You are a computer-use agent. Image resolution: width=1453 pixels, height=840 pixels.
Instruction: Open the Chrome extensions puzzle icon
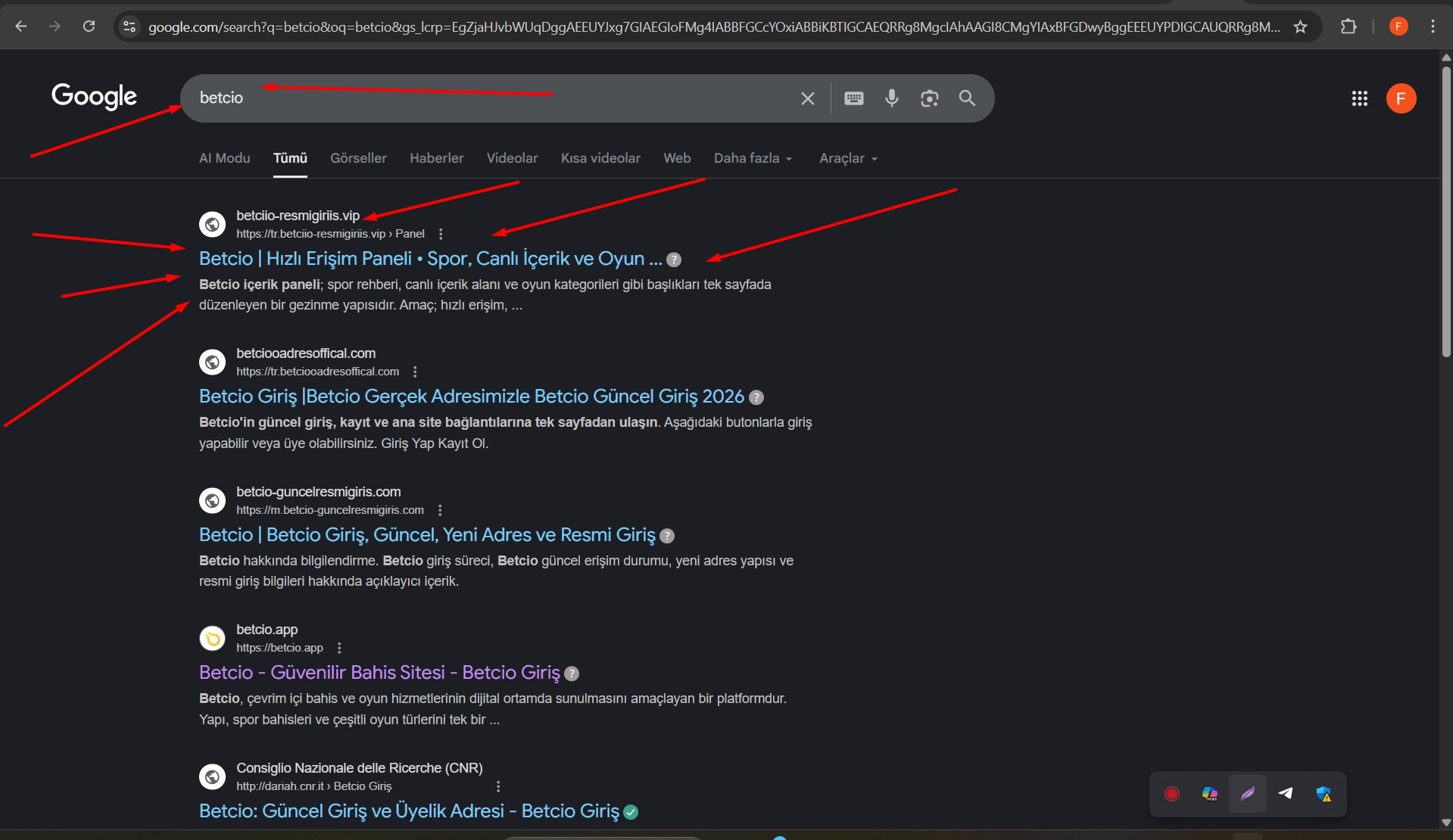point(1349,26)
